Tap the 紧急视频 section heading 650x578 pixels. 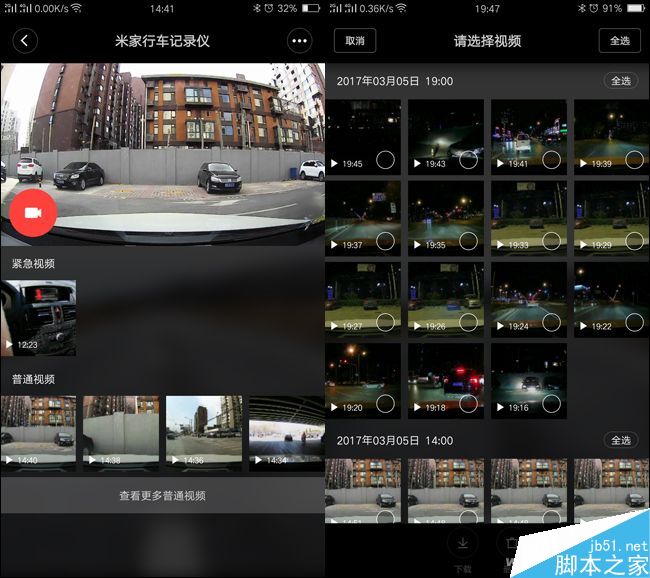pyautogui.click(x=33, y=263)
